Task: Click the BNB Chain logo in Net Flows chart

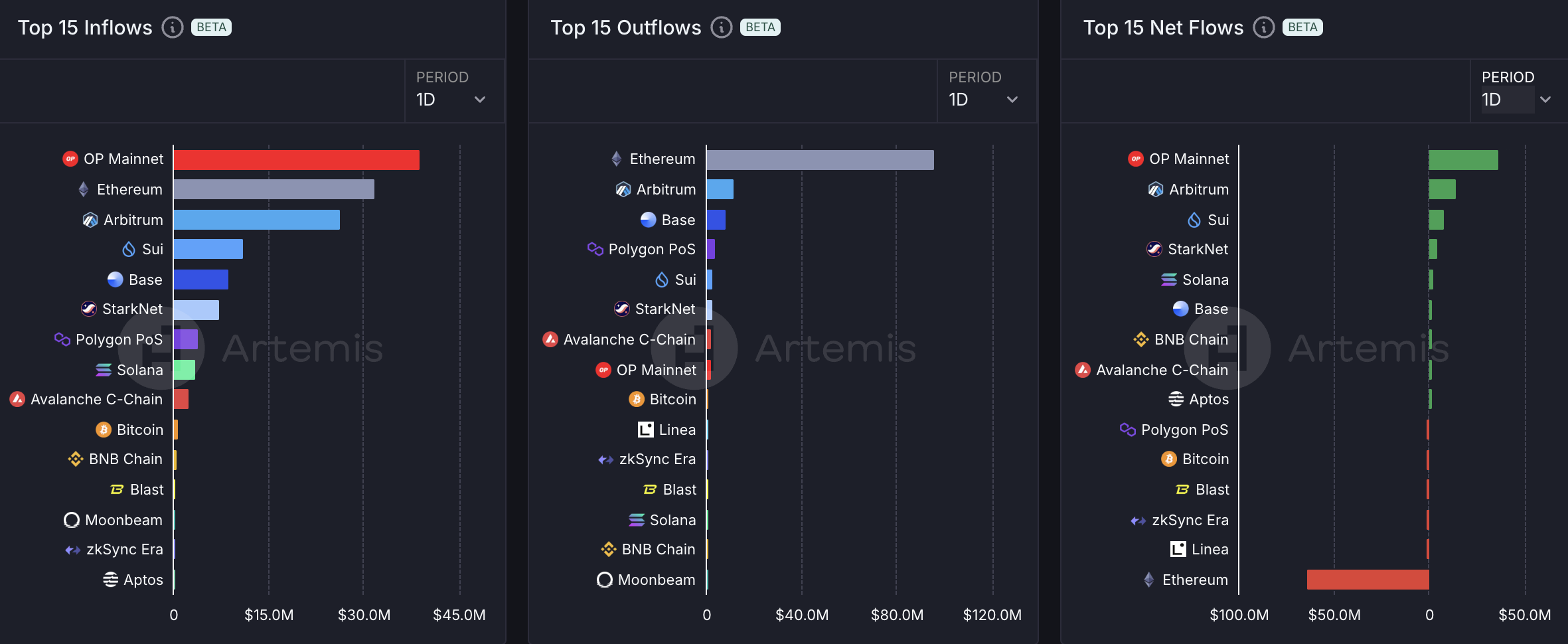Action: click(1140, 339)
